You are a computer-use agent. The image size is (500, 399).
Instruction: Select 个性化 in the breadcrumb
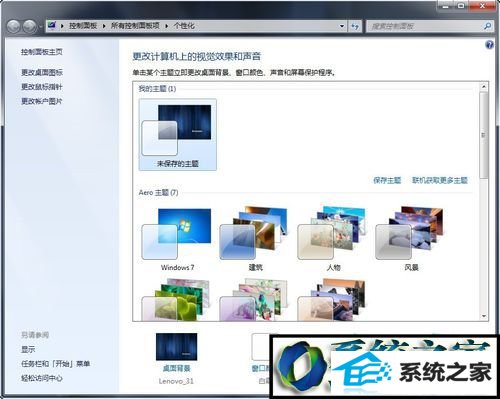pyautogui.click(x=184, y=26)
